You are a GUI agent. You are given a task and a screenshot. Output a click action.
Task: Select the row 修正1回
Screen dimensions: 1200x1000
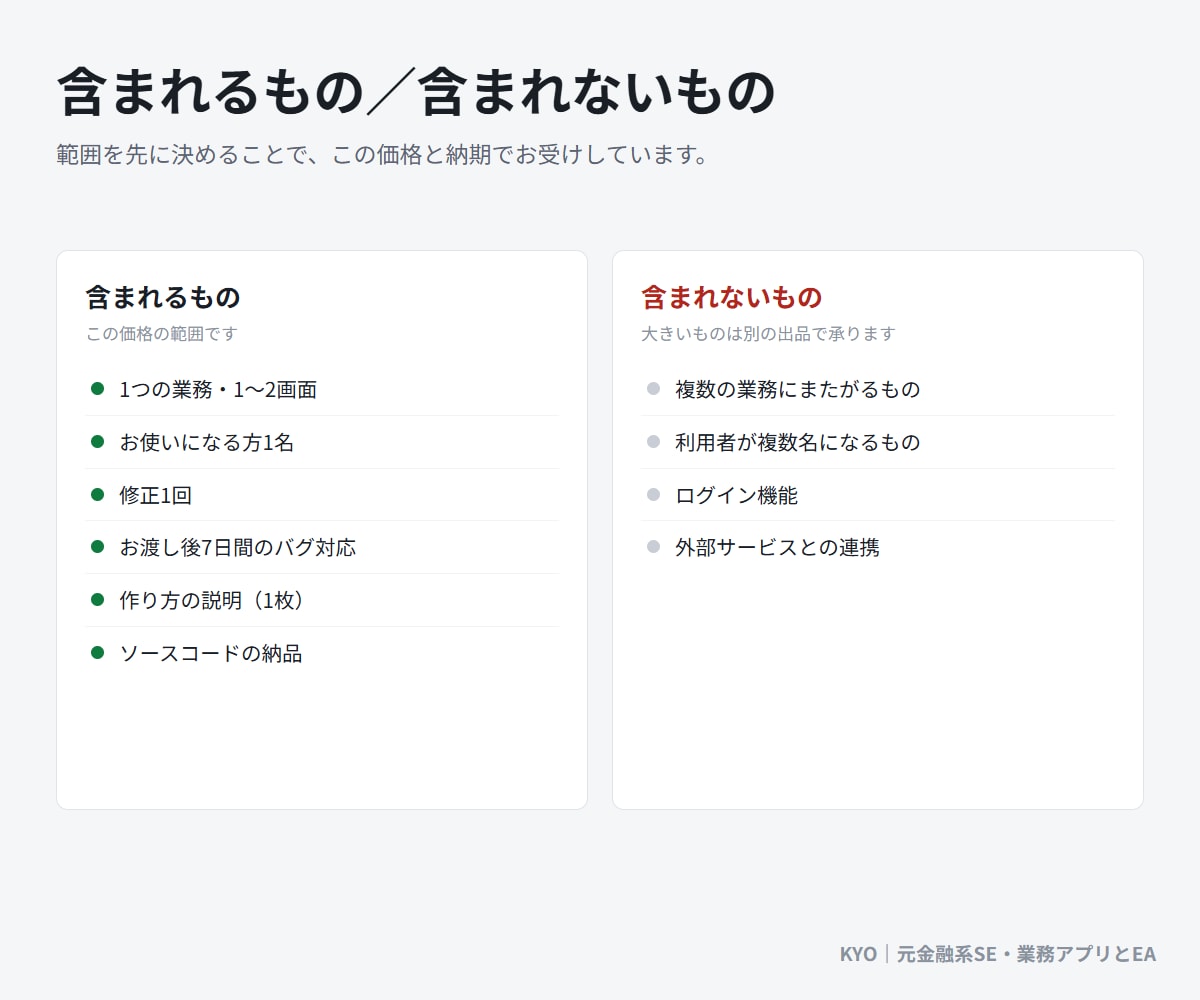[x=322, y=495]
